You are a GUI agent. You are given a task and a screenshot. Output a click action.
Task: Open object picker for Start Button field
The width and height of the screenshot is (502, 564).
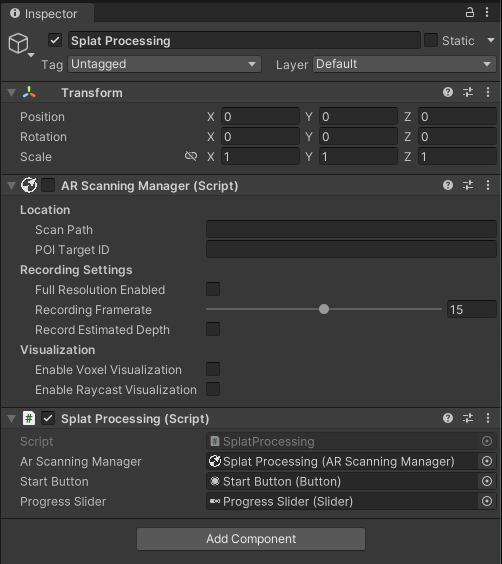pyautogui.click(x=487, y=481)
